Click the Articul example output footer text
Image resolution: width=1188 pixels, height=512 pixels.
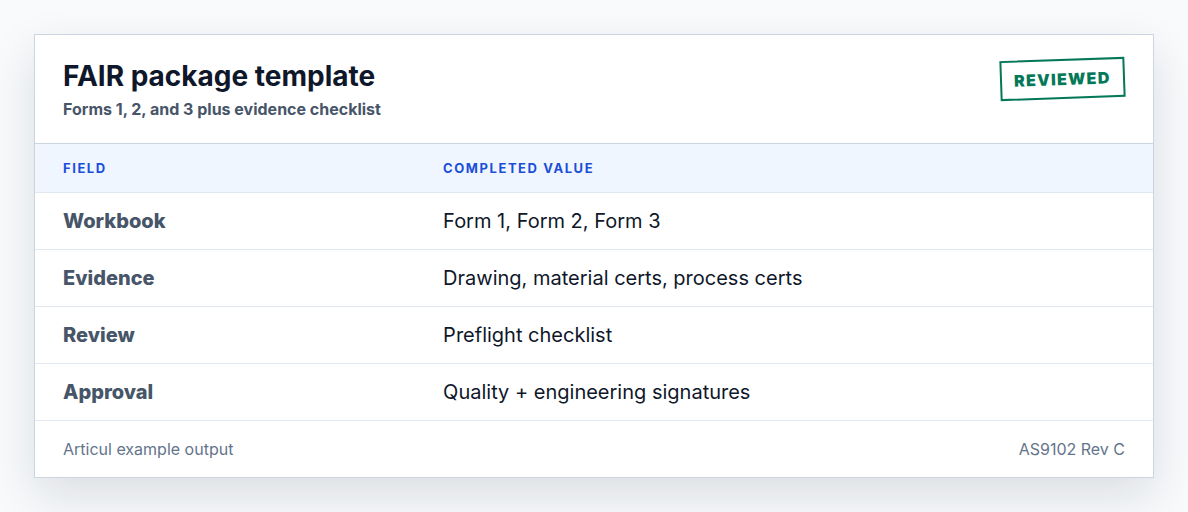click(x=148, y=449)
